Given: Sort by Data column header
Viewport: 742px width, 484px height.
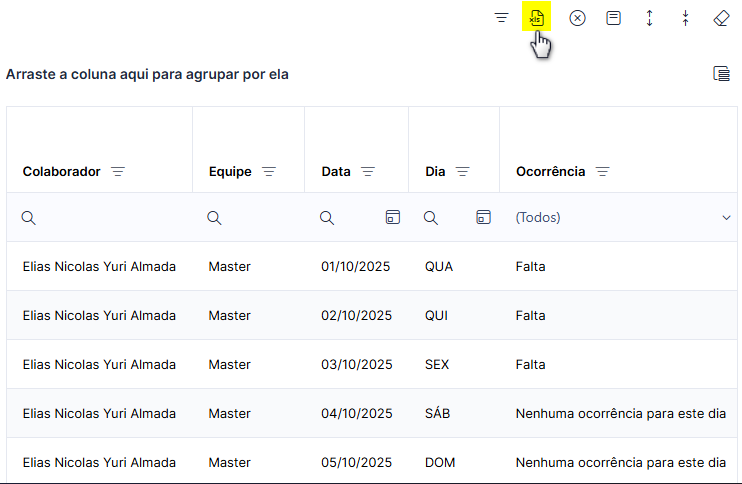Looking at the screenshot, I should (x=336, y=171).
